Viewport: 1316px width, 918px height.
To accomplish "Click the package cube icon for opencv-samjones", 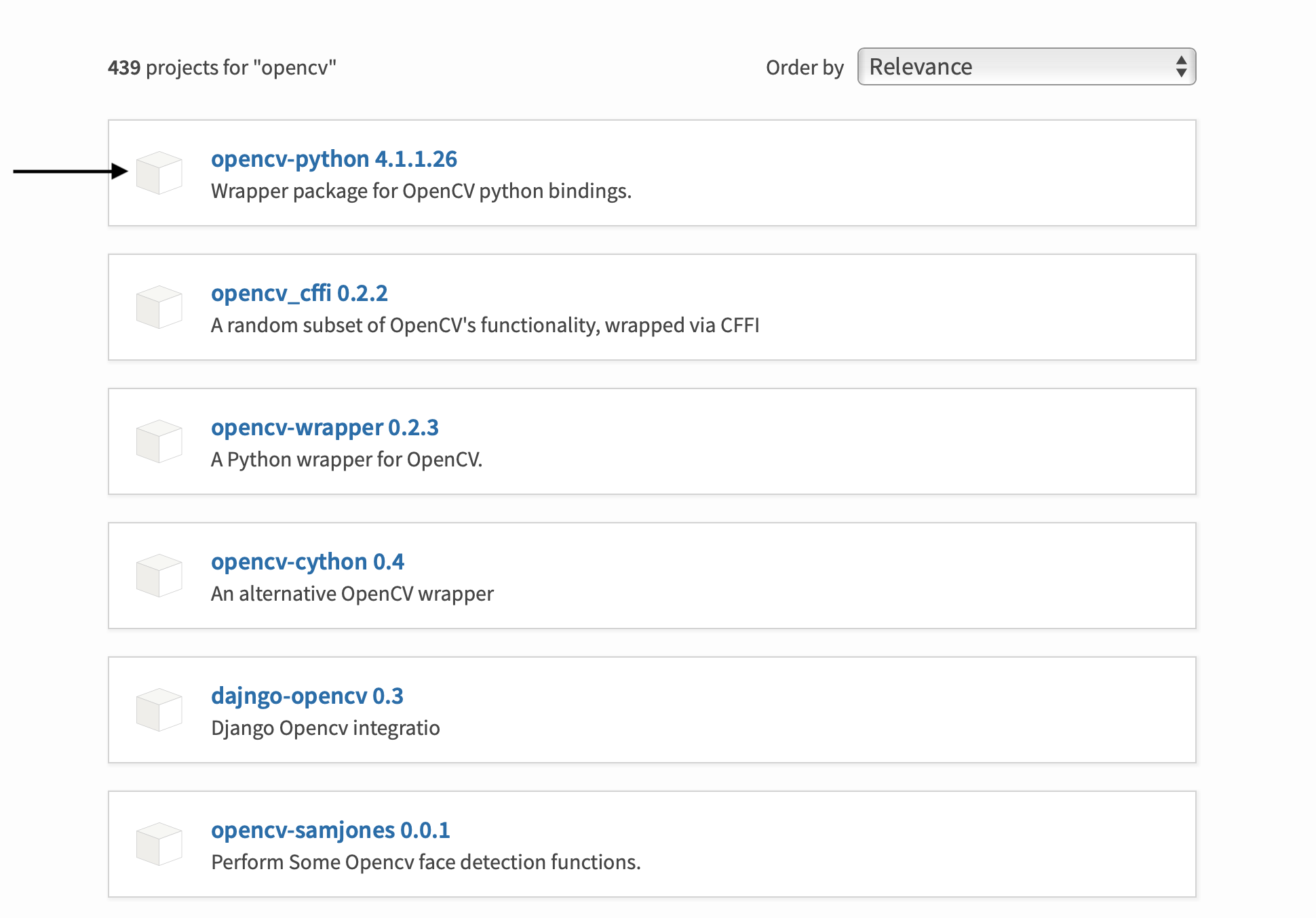I will [x=159, y=844].
